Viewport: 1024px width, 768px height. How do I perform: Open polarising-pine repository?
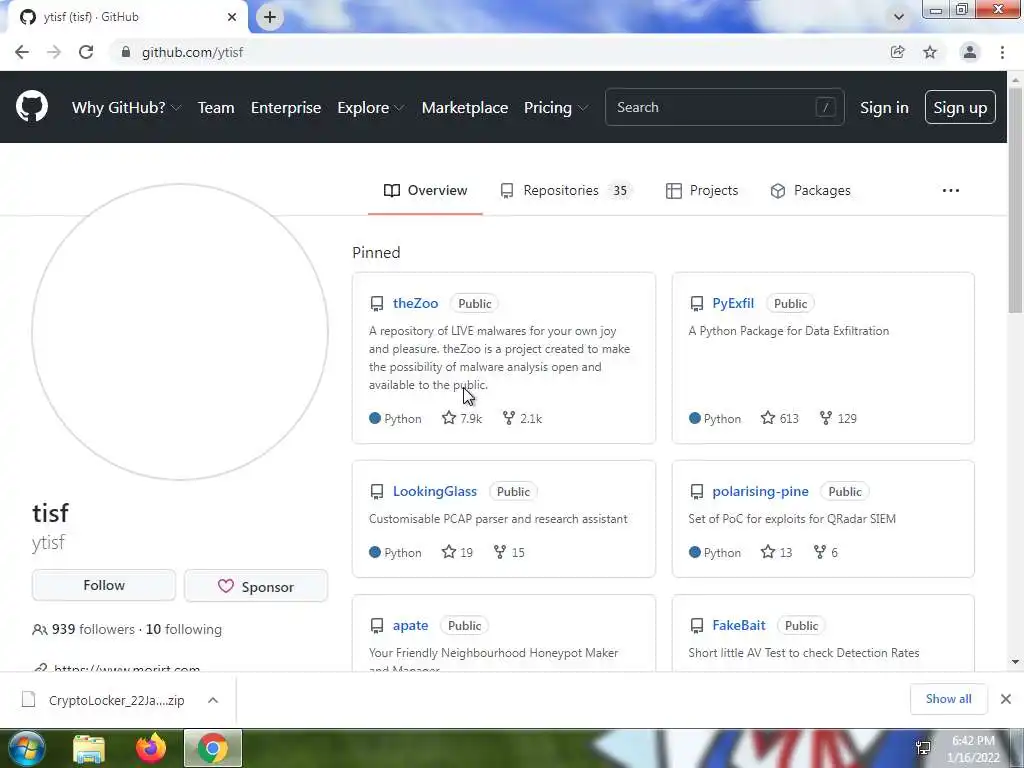[760, 491]
